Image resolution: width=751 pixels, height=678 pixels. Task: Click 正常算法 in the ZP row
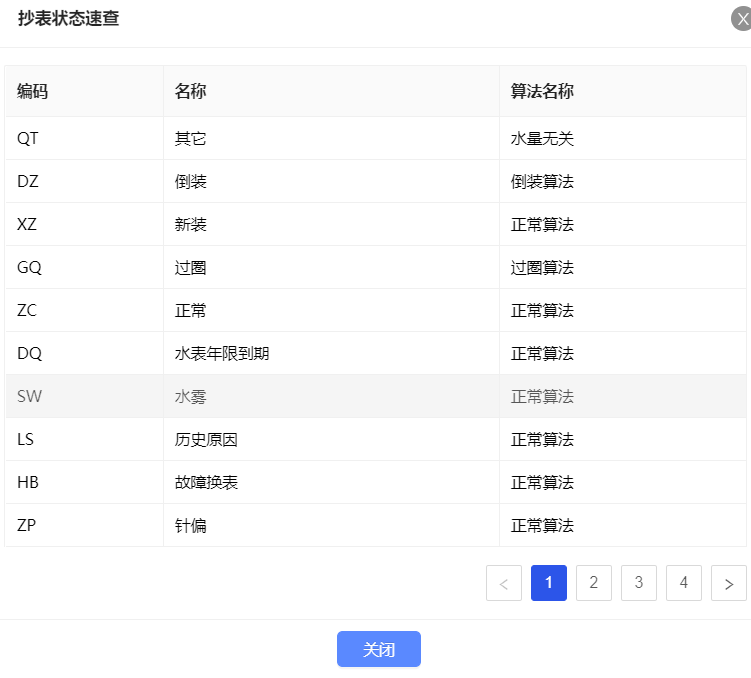pyautogui.click(x=623, y=525)
